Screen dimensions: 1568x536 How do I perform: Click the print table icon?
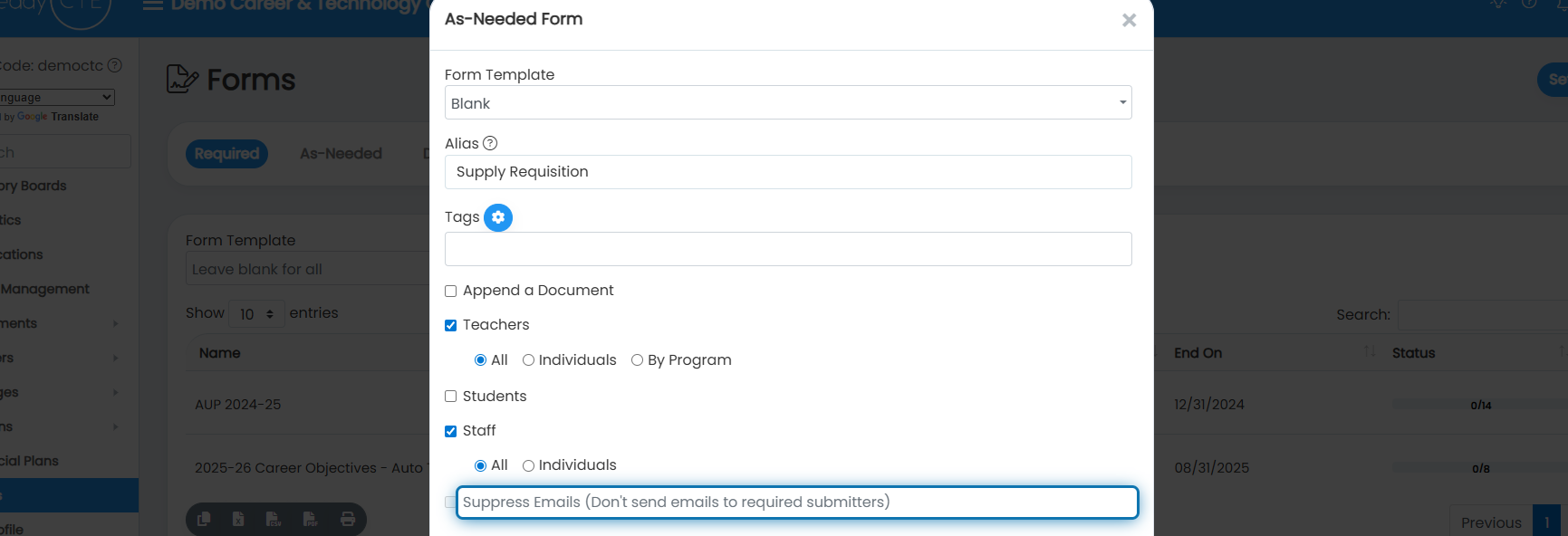point(348,519)
